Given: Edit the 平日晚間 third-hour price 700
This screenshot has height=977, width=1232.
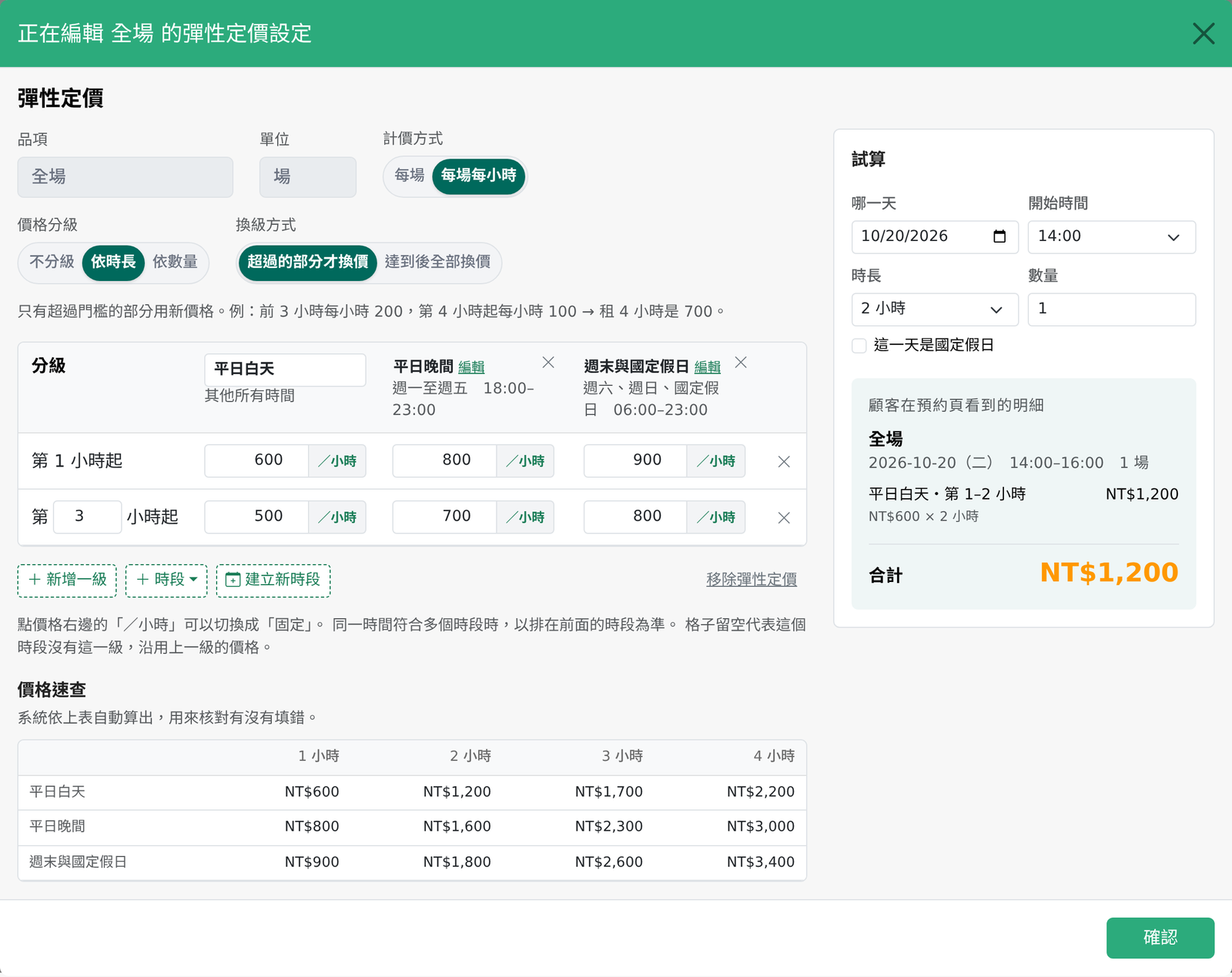Looking at the screenshot, I should [x=445, y=517].
